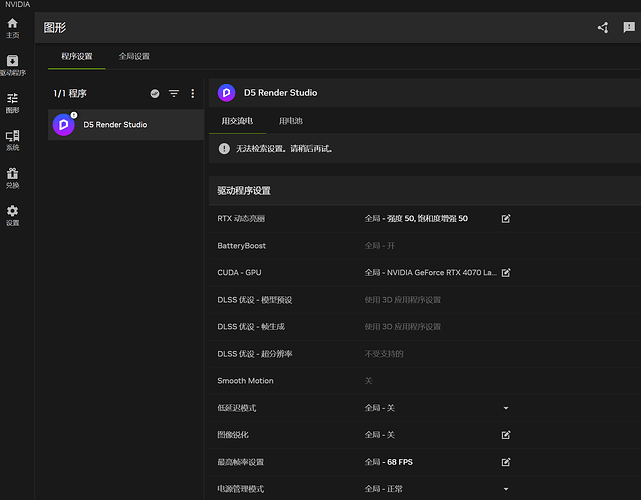This screenshot has height=500, width=641.
Task: Edit the 图像锐化 setting
Action: tap(506, 435)
